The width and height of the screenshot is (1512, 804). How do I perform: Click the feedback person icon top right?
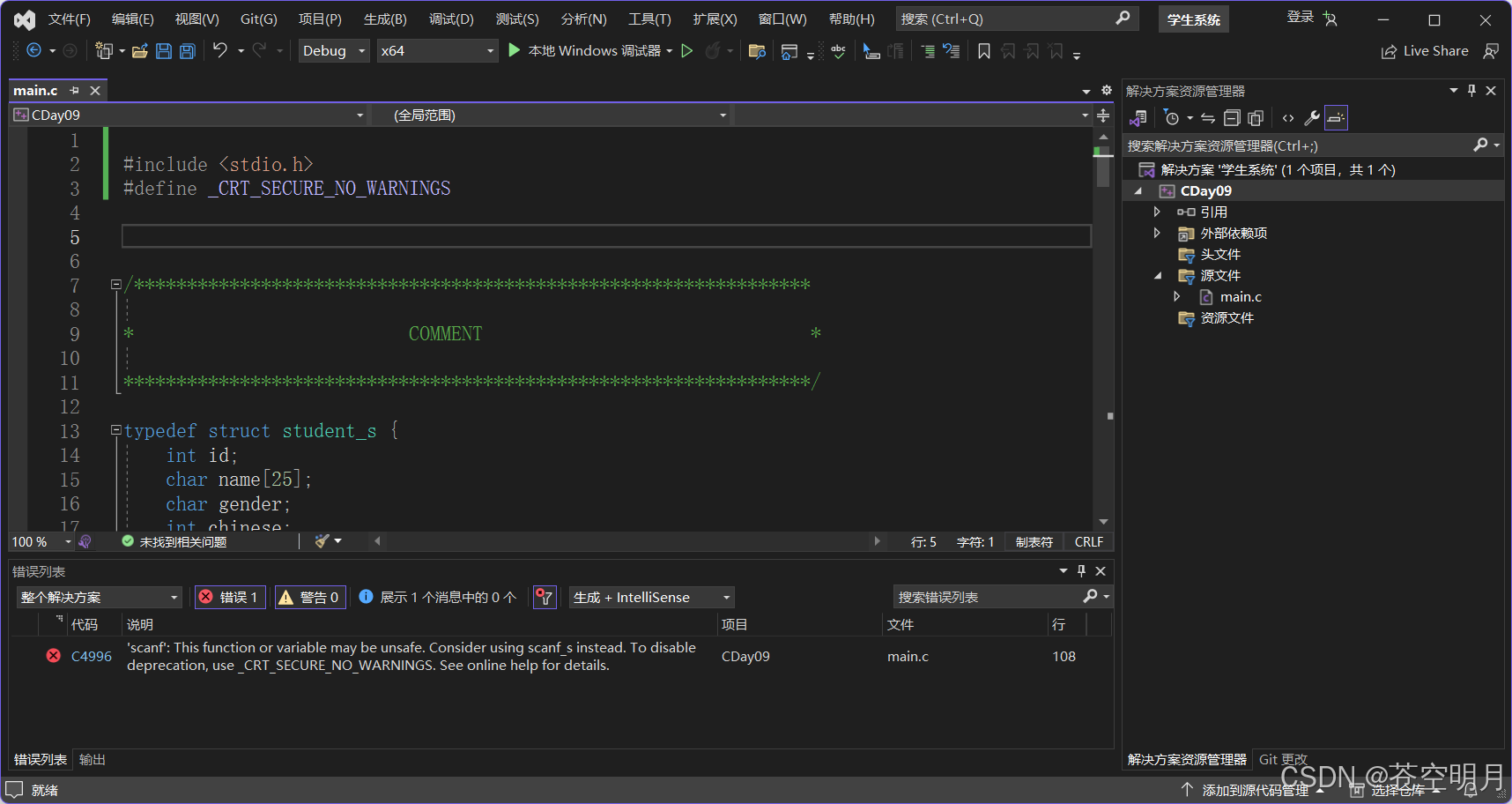[x=1491, y=51]
